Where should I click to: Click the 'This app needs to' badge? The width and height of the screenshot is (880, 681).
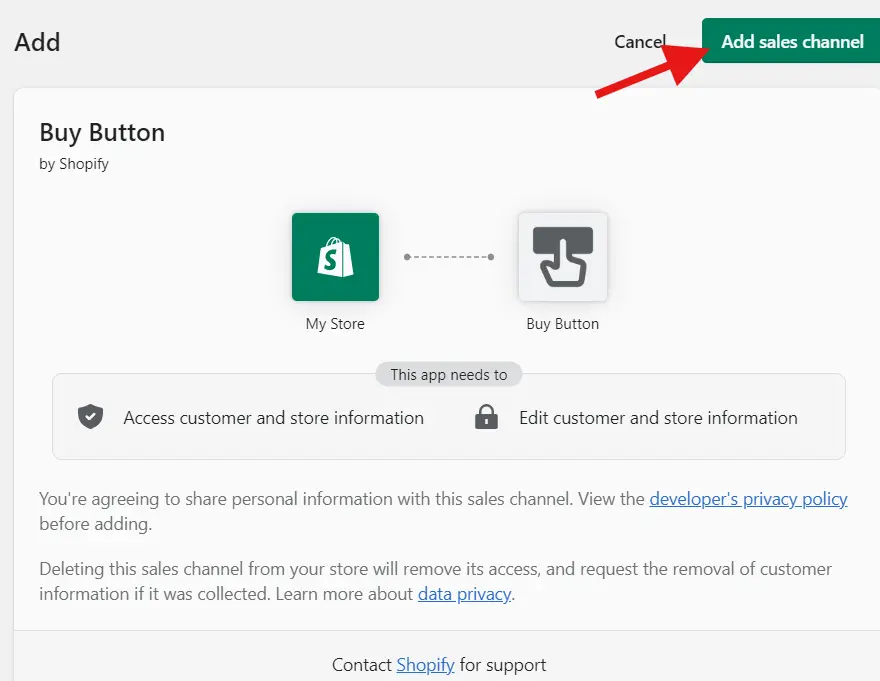pos(449,374)
